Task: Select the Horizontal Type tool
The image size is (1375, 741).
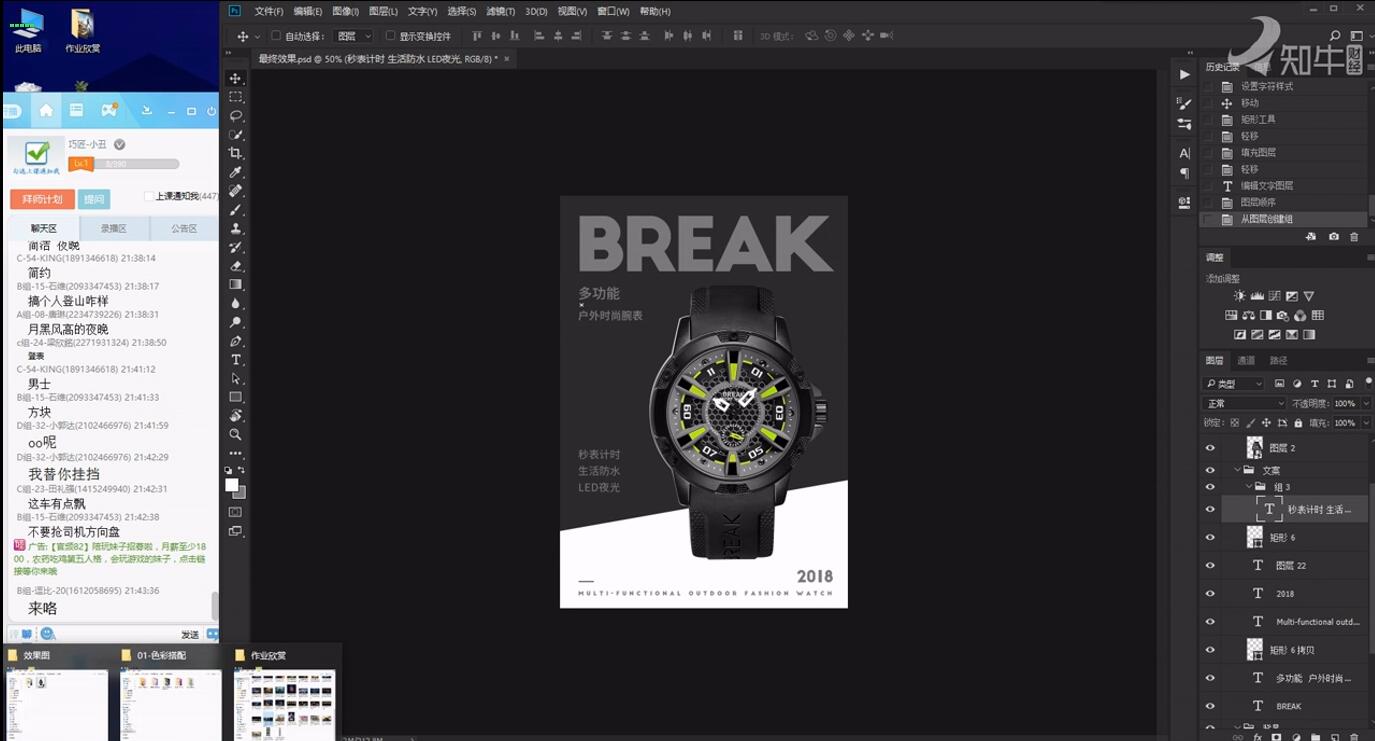Action: (x=236, y=360)
